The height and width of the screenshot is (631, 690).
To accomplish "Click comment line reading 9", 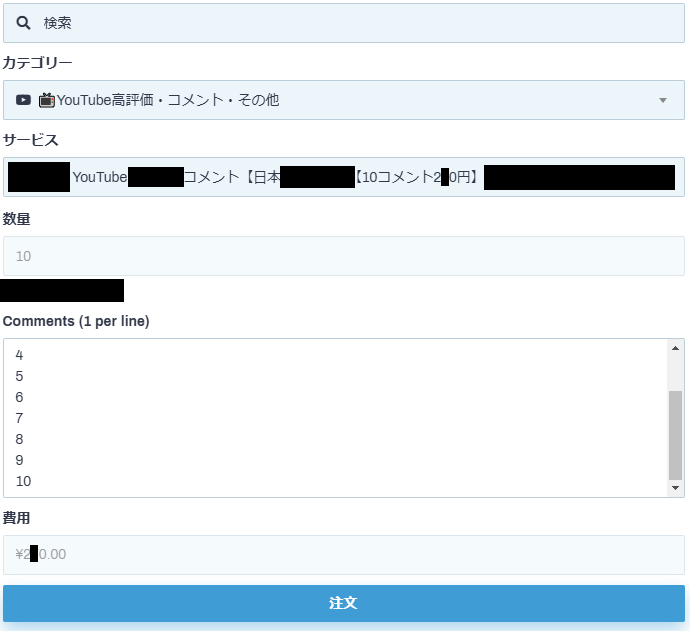I will (19, 460).
